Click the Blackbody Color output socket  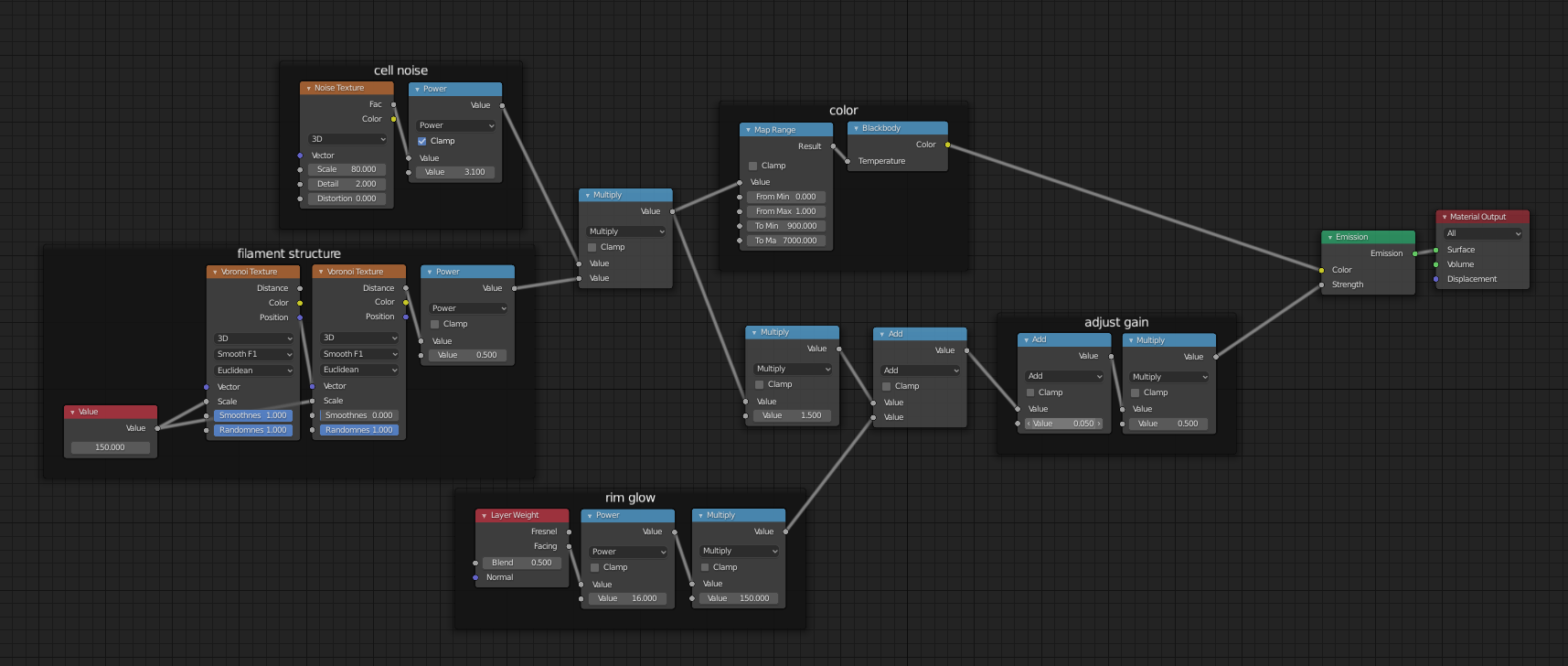pyautogui.click(x=947, y=145)
